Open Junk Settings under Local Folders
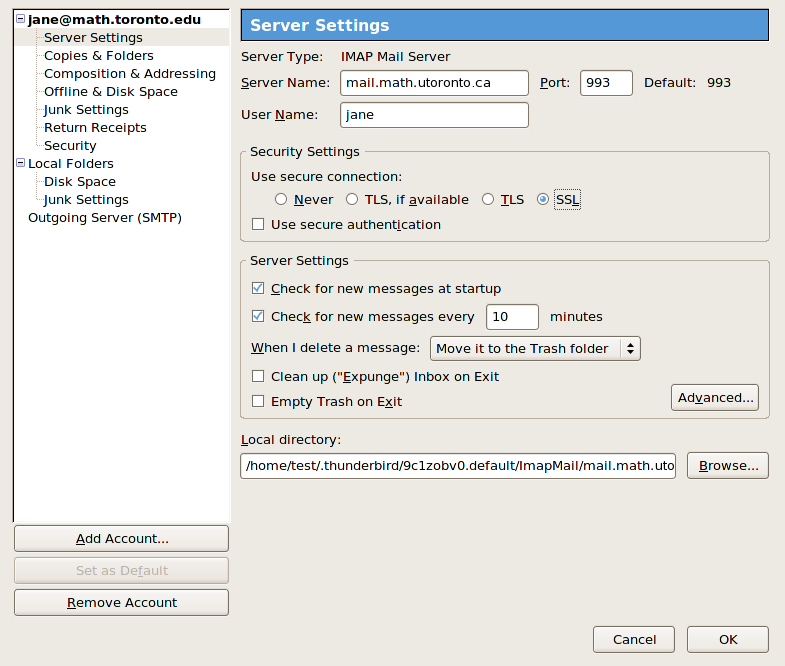The width and height of the screenshot is (785, 666). pos(86,200)
